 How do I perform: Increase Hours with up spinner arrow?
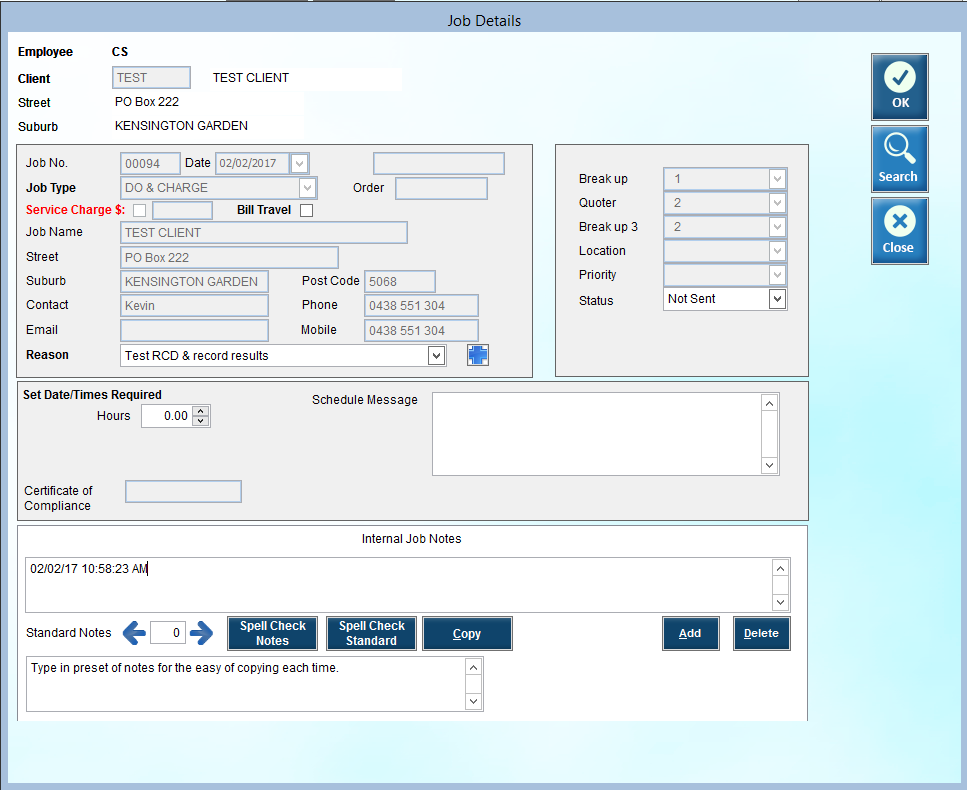pyautogui.click(x=200, y=411)
